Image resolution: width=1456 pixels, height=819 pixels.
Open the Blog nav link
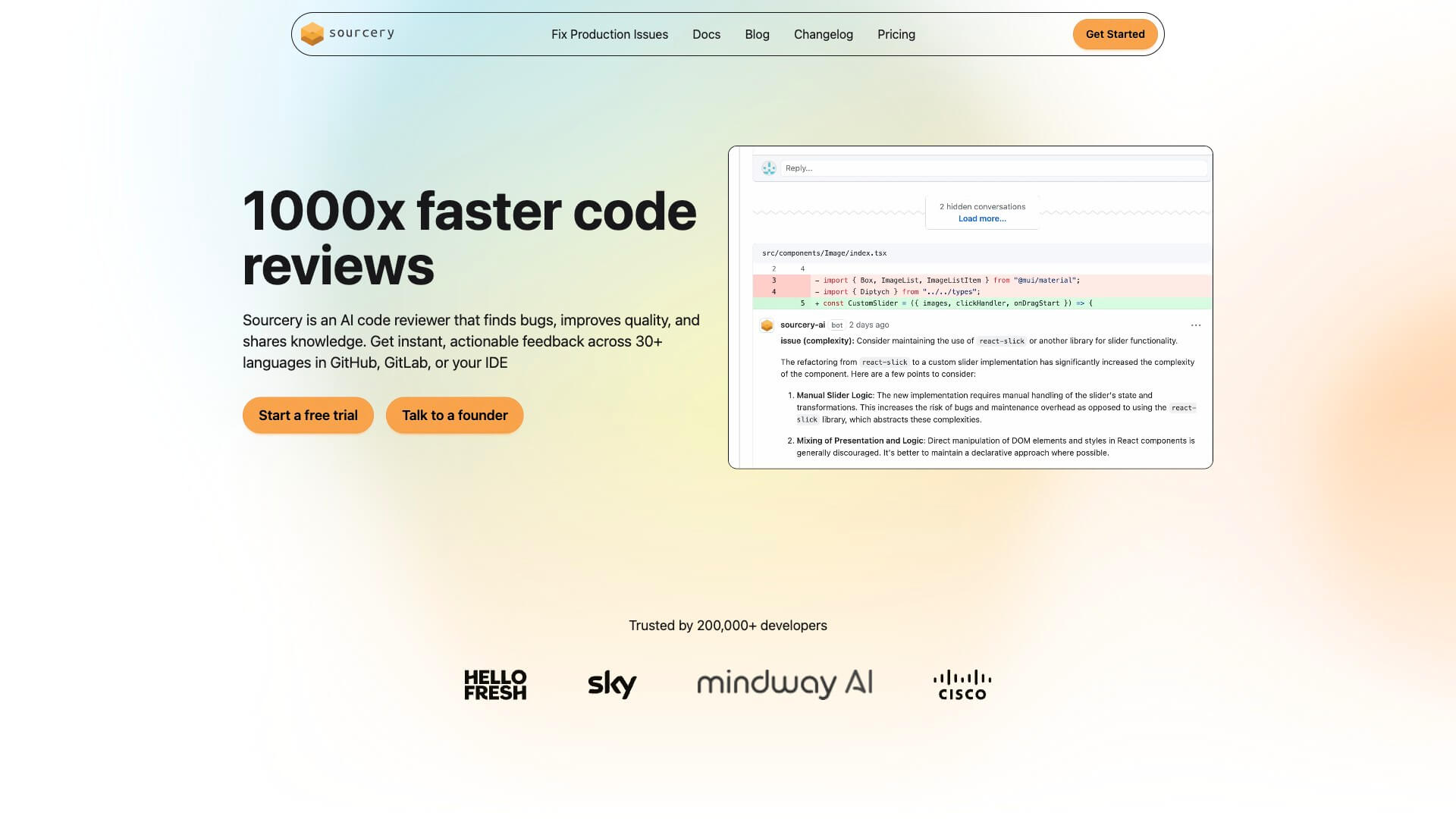(757, 35)
